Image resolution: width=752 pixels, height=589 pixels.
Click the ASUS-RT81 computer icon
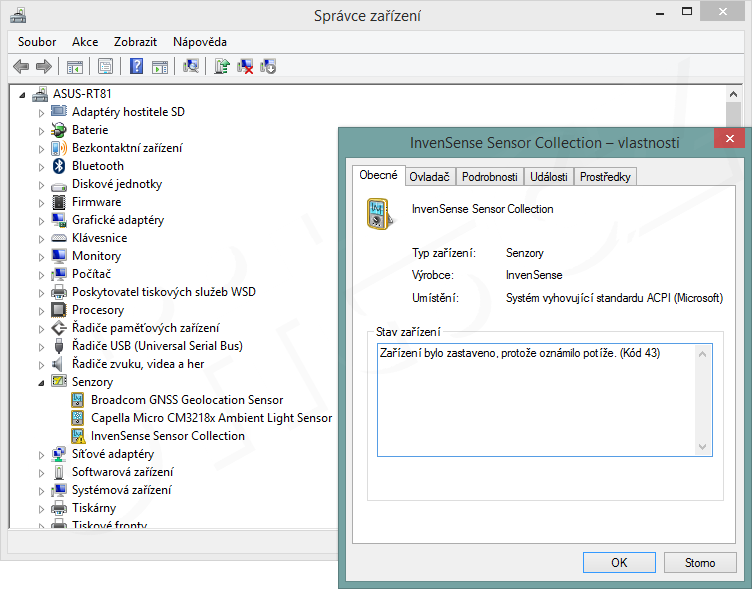click(40, 94)
